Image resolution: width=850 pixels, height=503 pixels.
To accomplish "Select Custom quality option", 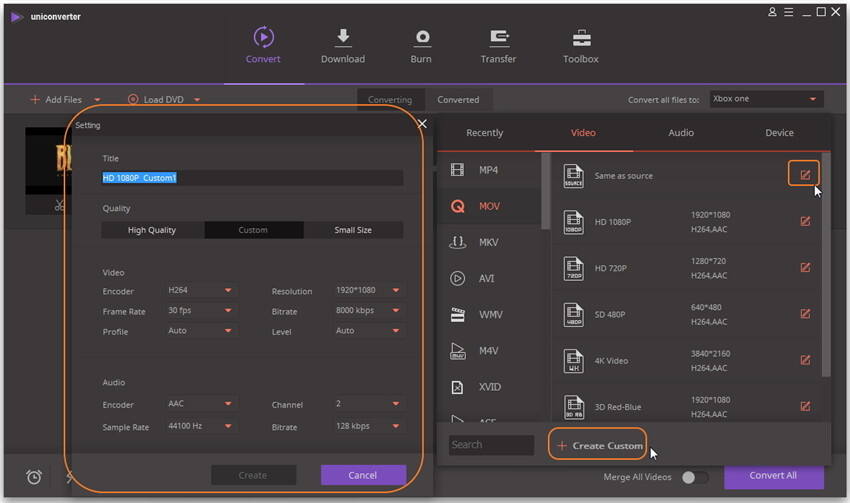I will 254,230.
